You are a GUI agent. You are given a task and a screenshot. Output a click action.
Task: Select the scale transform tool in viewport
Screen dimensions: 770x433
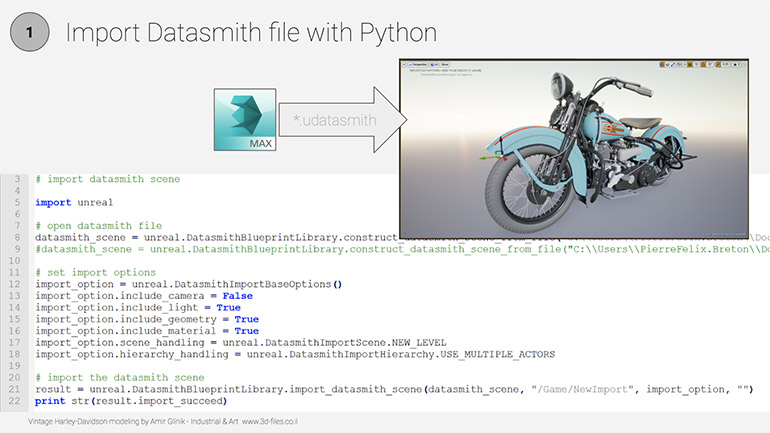673,67
